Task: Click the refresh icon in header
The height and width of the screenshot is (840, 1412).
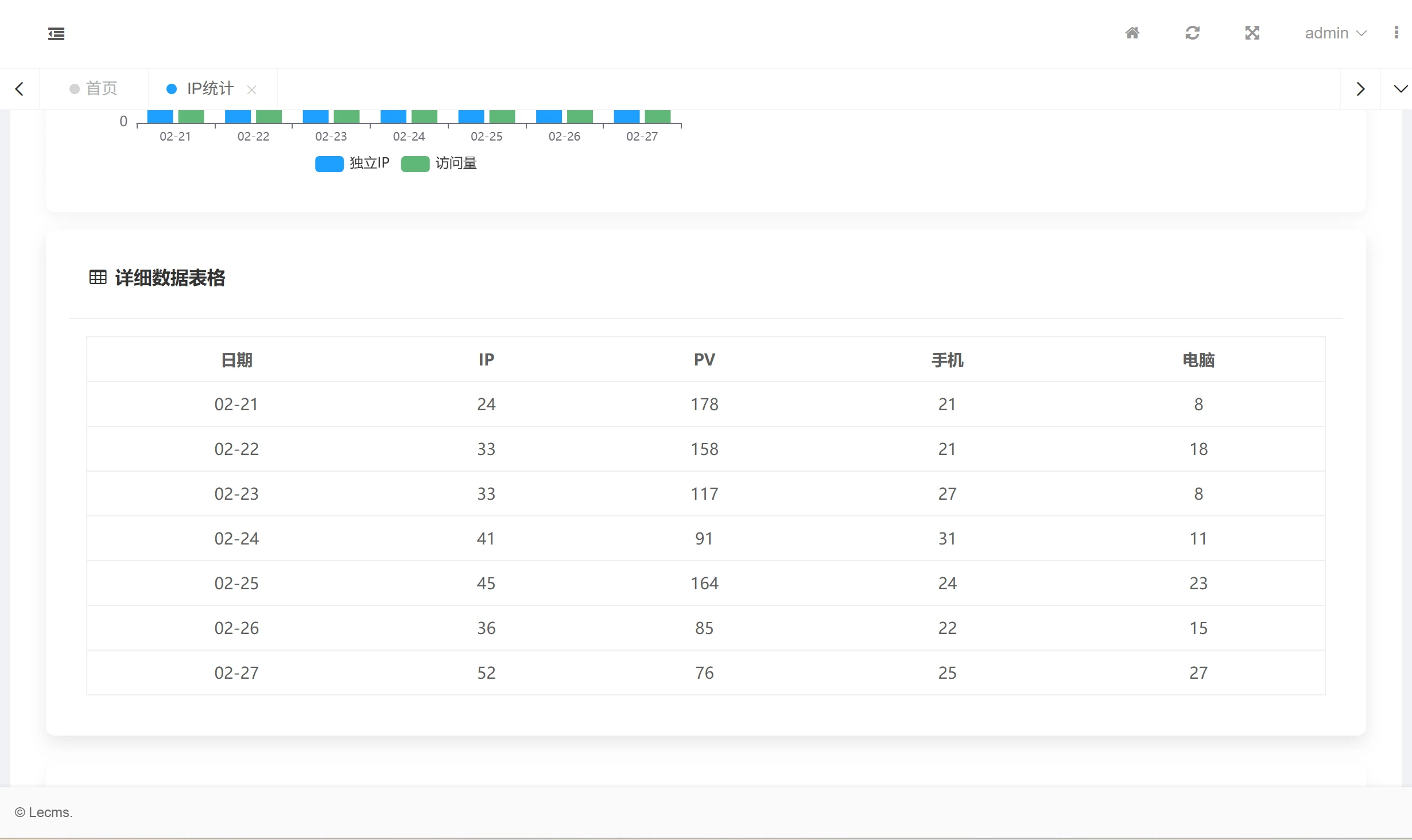Action: [1192, 33]
